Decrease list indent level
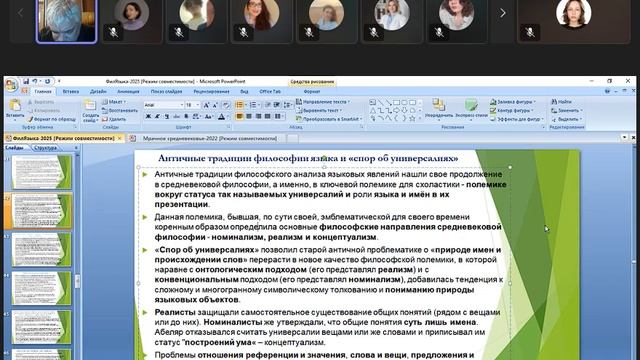640x360 pixels. click(x=268, y=105)
